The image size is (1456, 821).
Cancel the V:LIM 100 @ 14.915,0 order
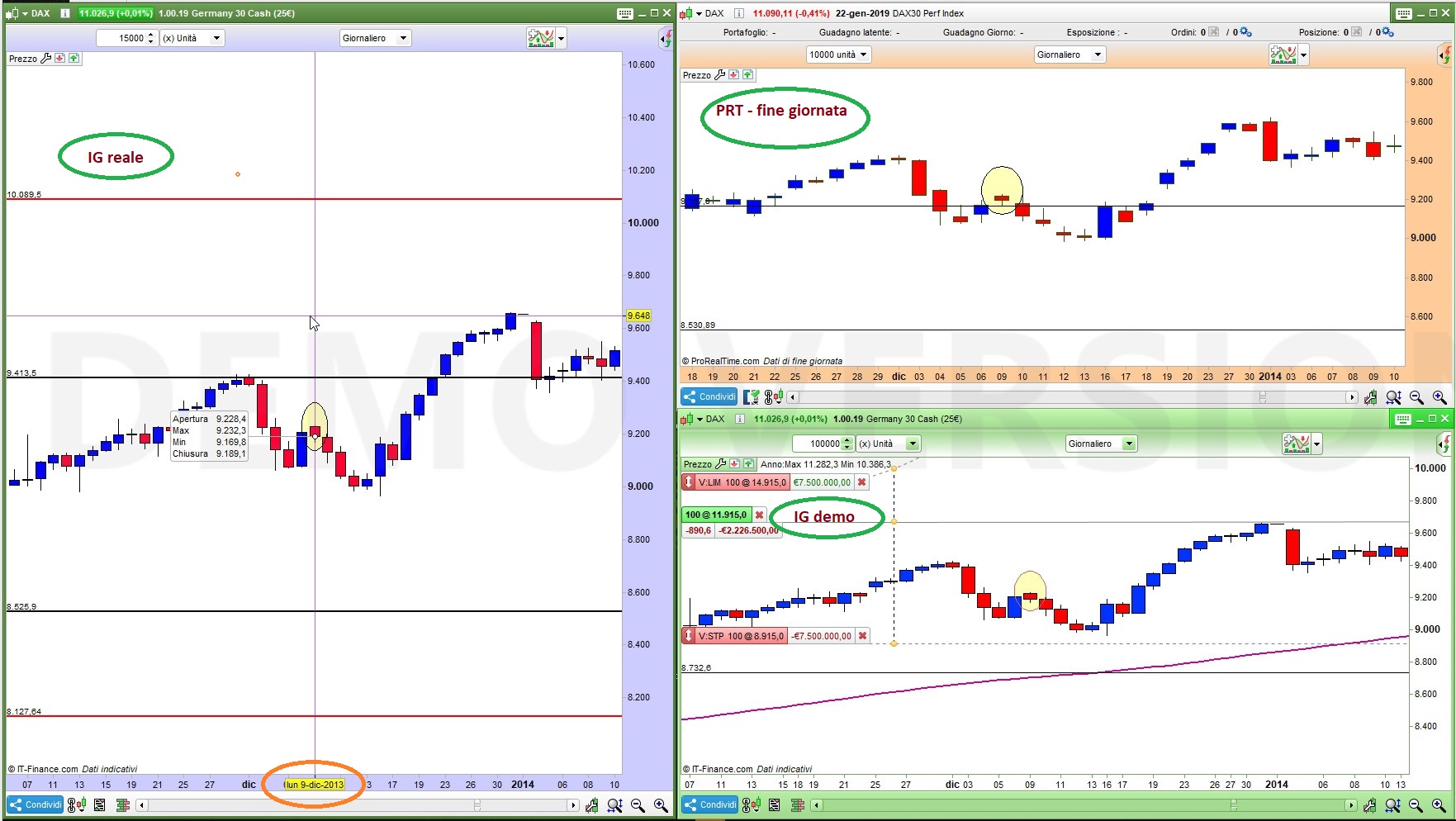[861, 482]
